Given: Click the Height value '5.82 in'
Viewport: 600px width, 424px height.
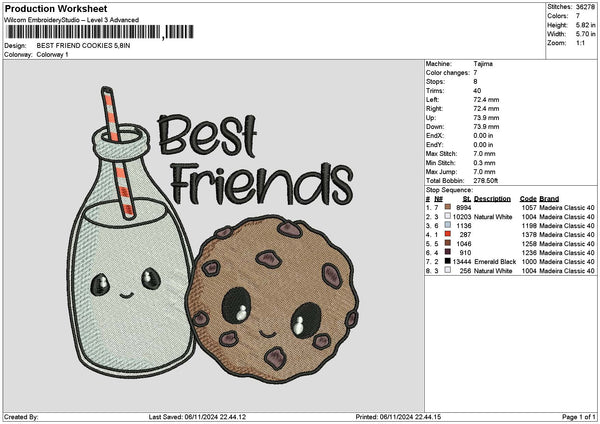Looking at the screenshot, I should coord(585,25).
